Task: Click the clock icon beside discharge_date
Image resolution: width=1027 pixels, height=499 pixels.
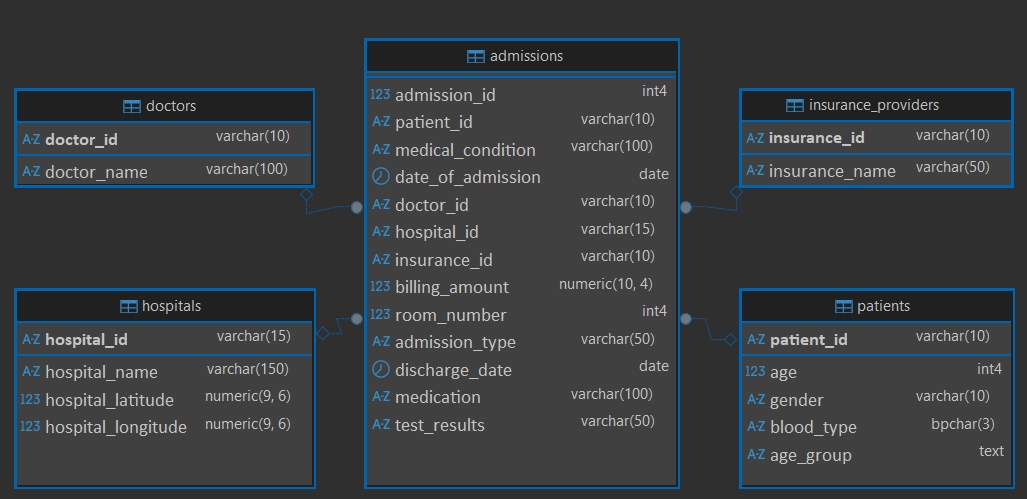Action: click(381, 370)
